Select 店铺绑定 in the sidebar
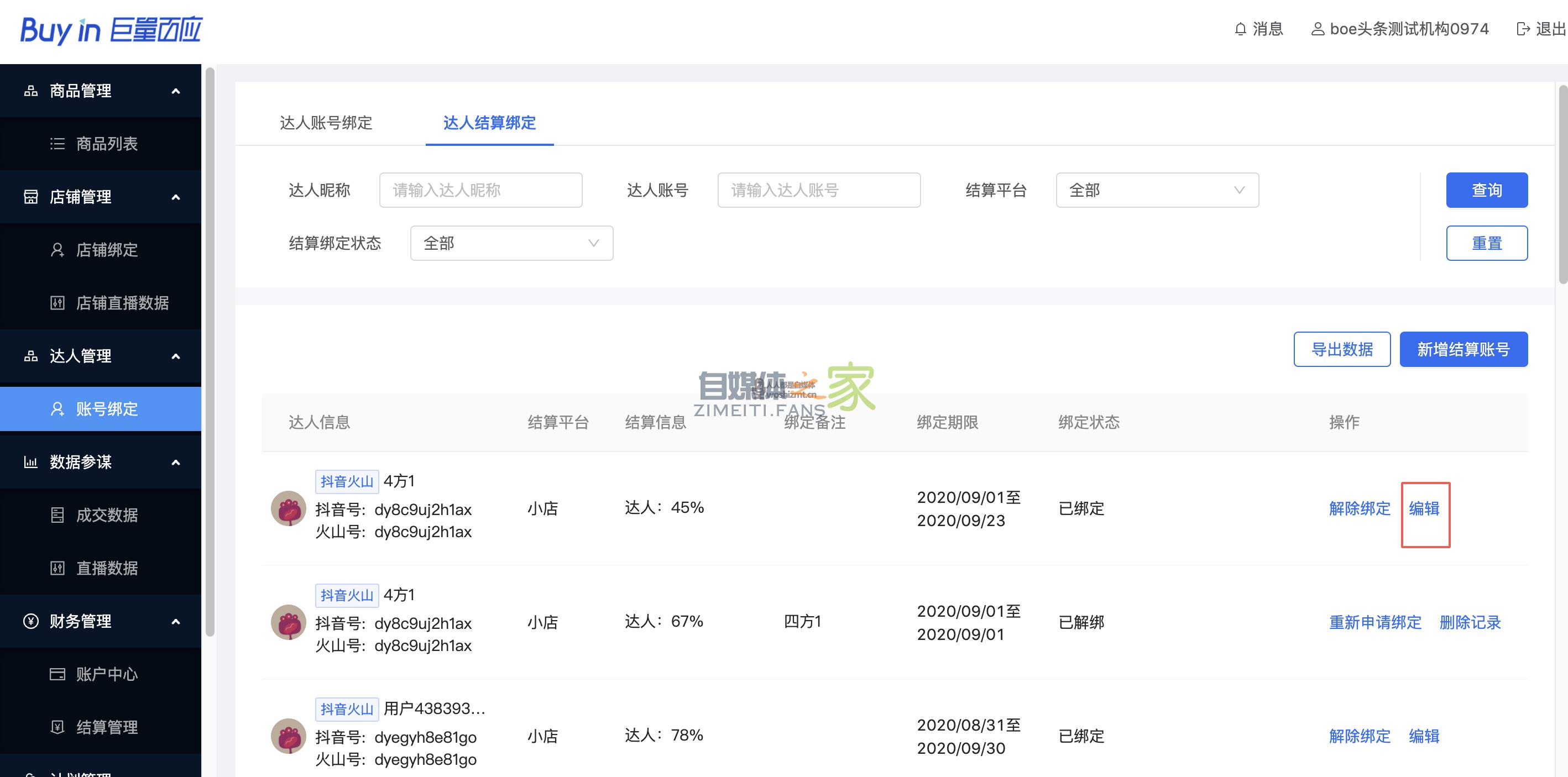 tap(107, 249)
